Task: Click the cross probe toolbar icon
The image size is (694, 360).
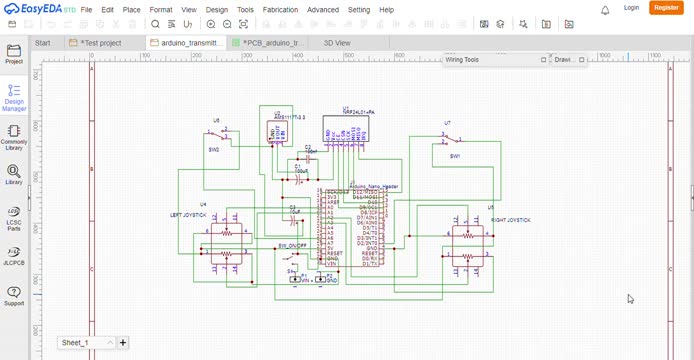Action: [x=523, y=24]
